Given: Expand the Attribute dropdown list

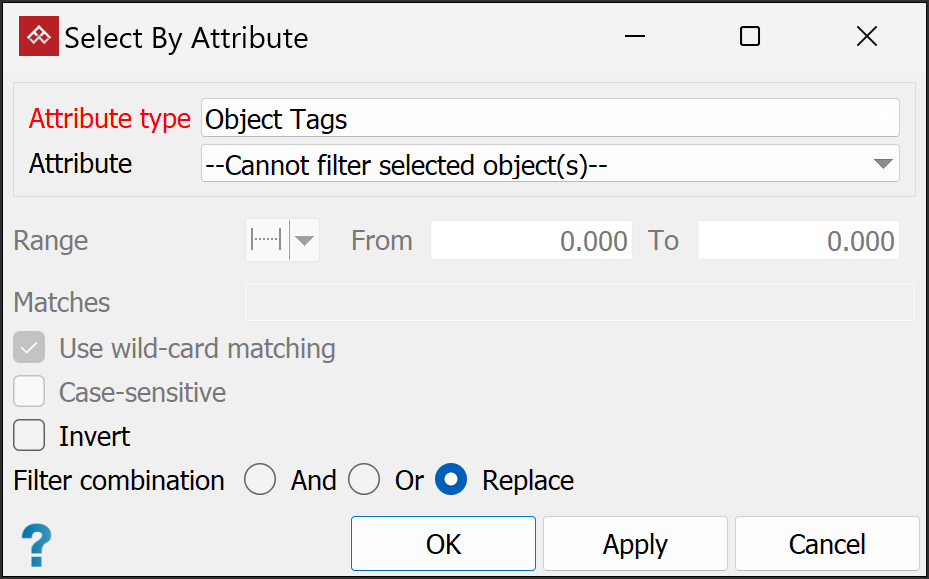Looking at the screenshot, I should tap(882, 164).
